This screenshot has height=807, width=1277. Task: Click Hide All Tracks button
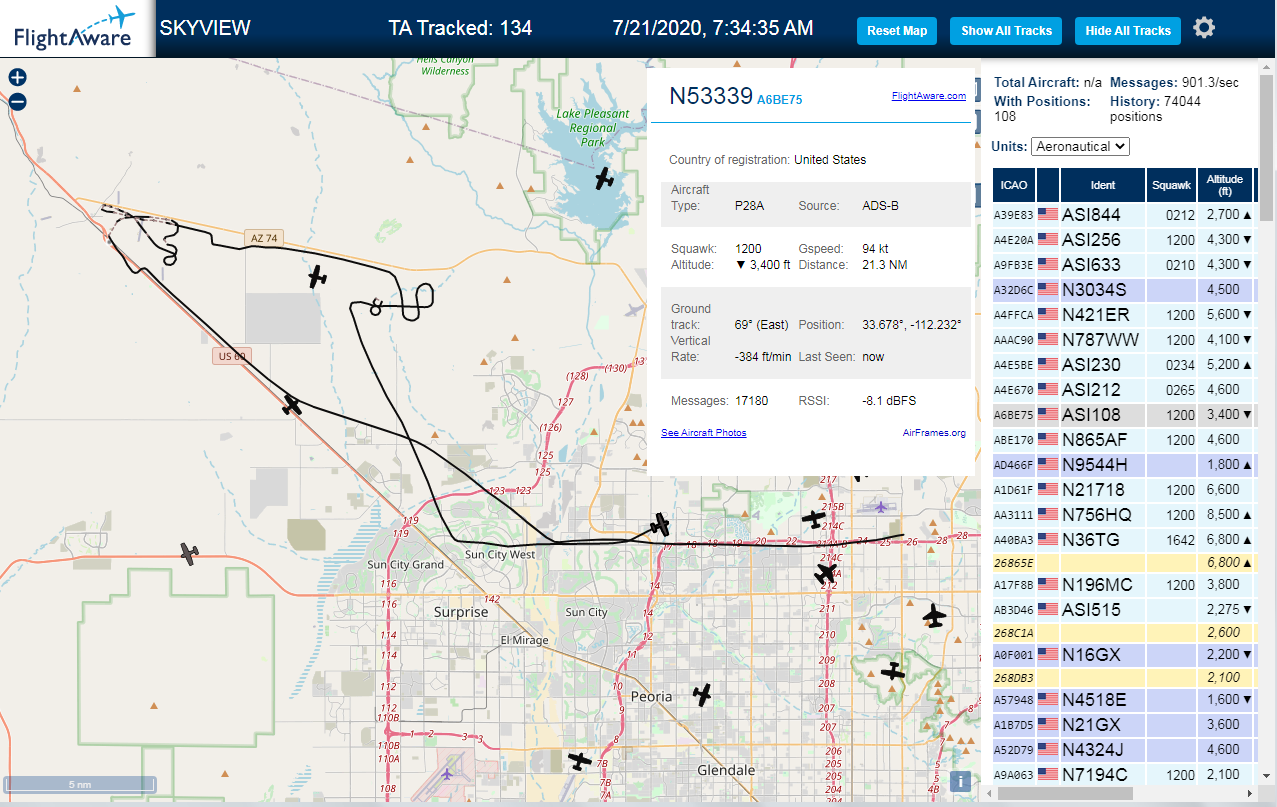coord(1128,31)
